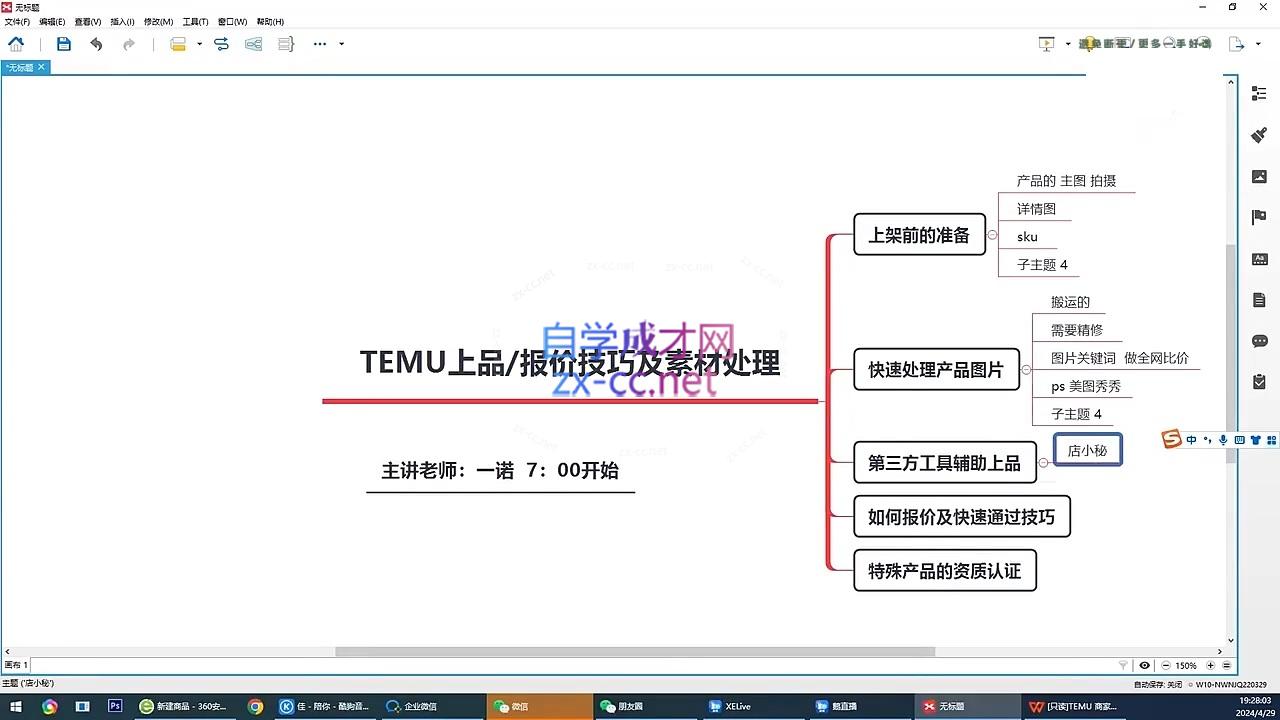Open the Markers flag panel
Image resolution: width=1280 pixels, height=720 pixels.
(1259, 217)
